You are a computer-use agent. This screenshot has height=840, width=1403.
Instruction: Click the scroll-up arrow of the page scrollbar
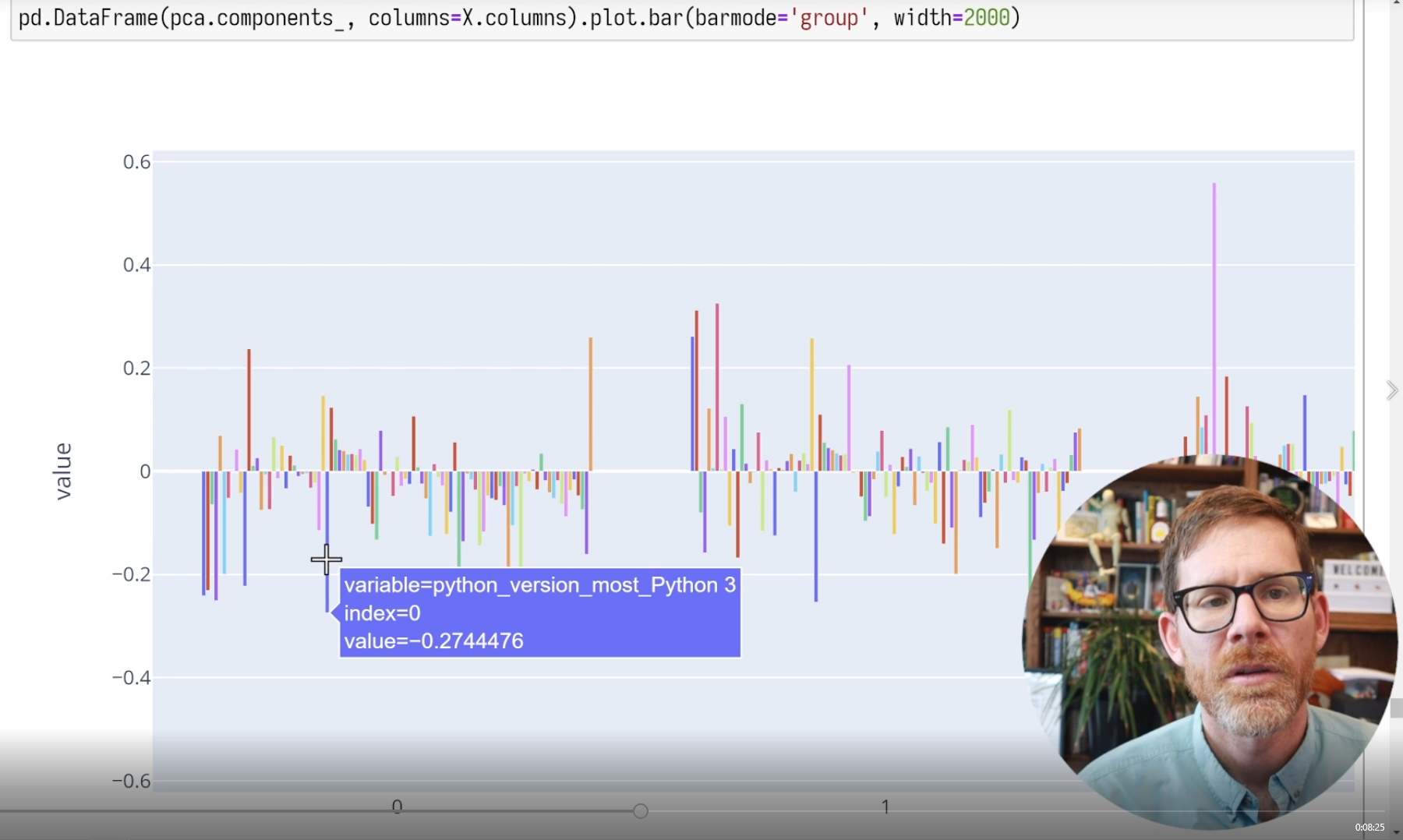tap(1396, 5)
